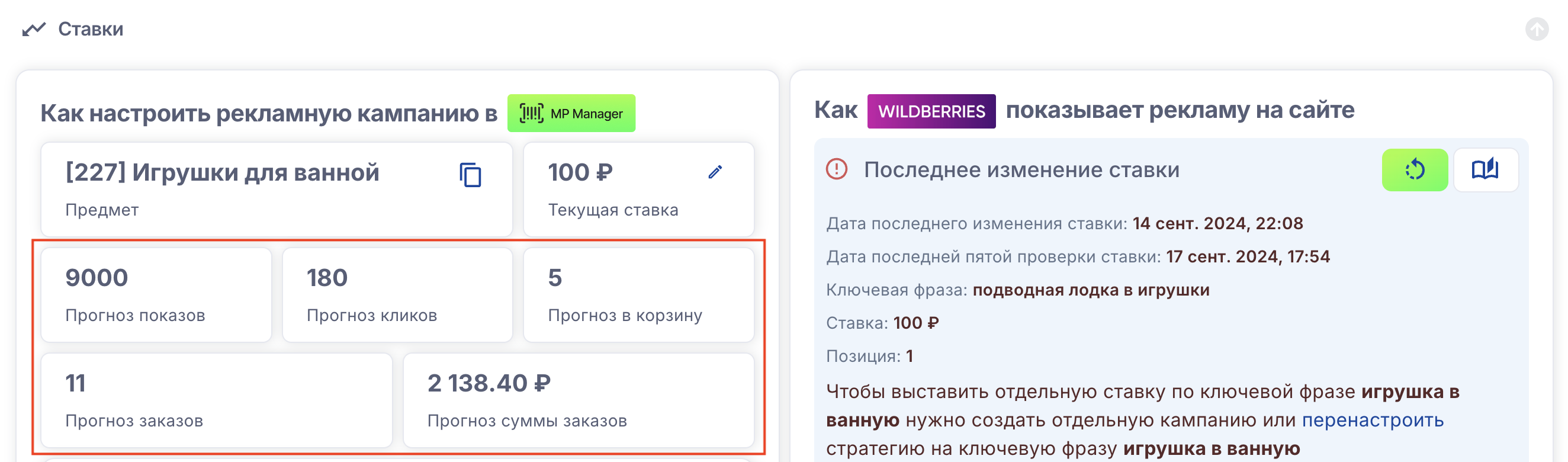Click the Прогноз заказов 11 card
The height and width of the screenshot is (462, 1568).
pyautogui.click(x=216, y=400)
